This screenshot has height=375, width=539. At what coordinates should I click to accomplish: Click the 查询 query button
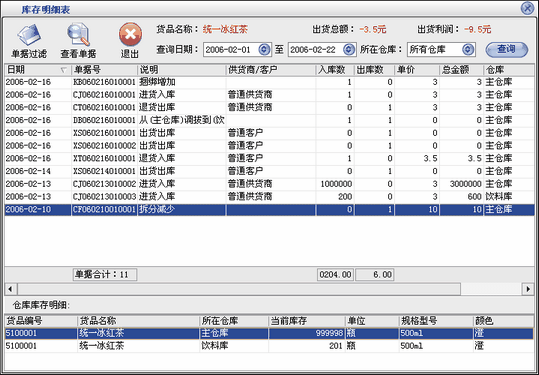pyautogui.click(x=507, y=49)
